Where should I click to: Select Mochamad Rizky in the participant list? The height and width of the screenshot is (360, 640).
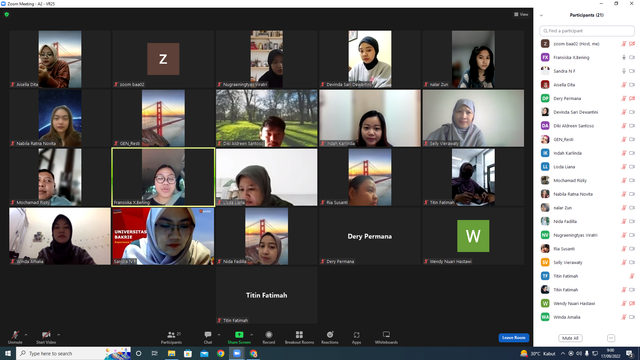coord(587,180)
